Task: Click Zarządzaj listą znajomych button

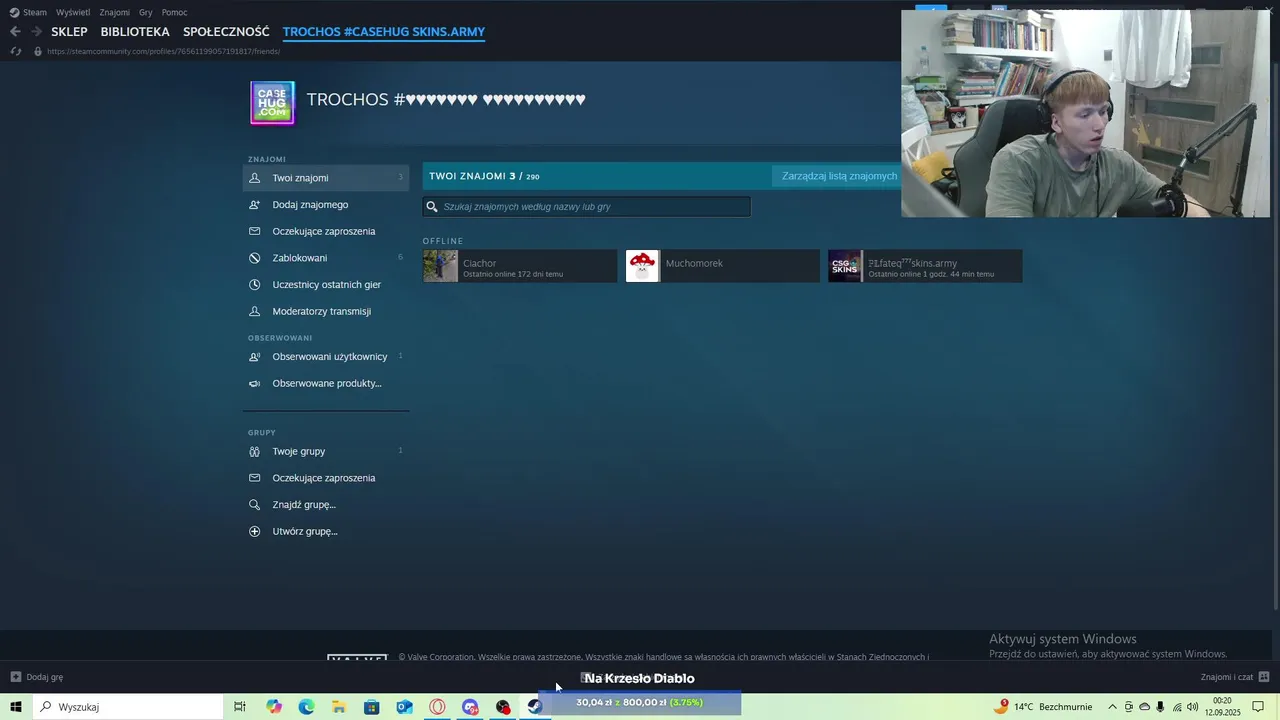Action: pos(837,176)
